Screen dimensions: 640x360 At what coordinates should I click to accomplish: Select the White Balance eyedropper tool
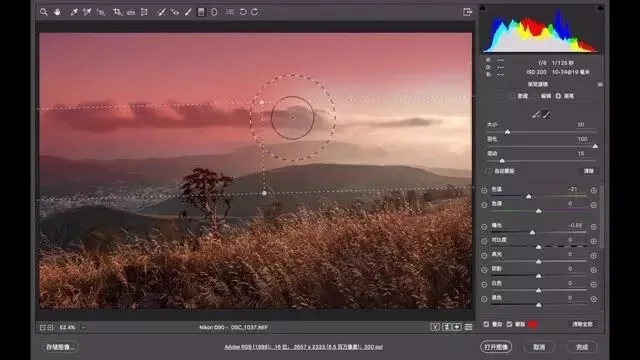pyautogui.click(x=74, y=12)
